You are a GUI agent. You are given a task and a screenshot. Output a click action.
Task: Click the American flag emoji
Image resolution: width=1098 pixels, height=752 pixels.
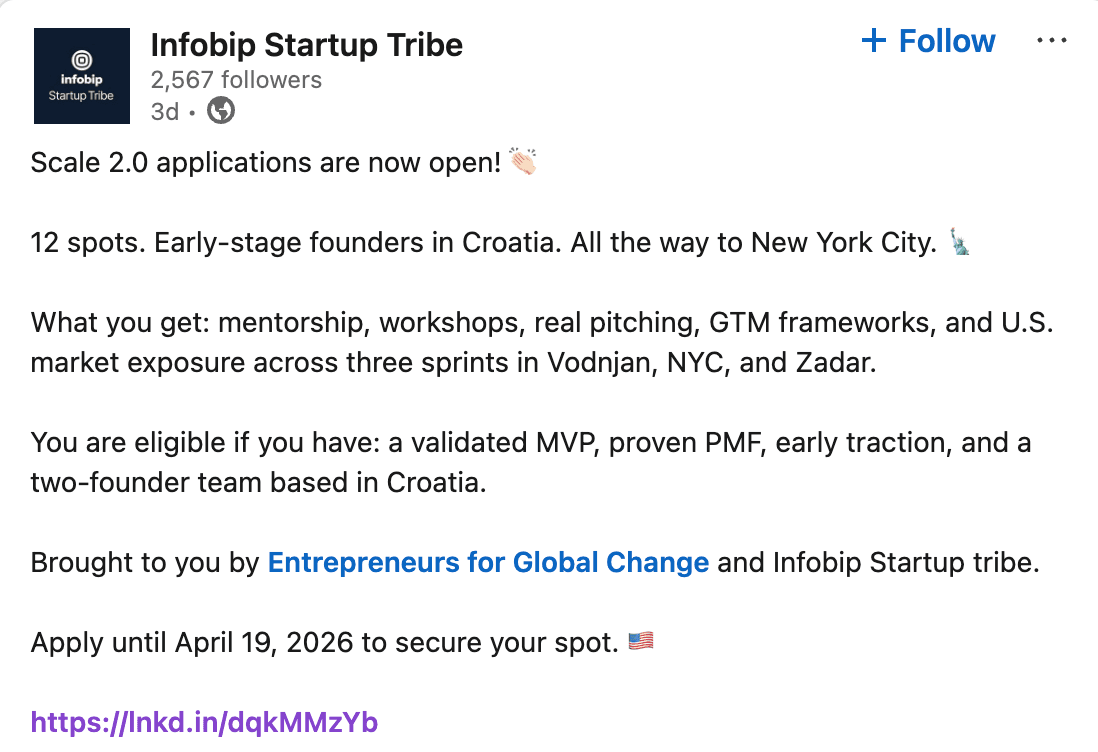pyautogui.click(x=639, y=641)
